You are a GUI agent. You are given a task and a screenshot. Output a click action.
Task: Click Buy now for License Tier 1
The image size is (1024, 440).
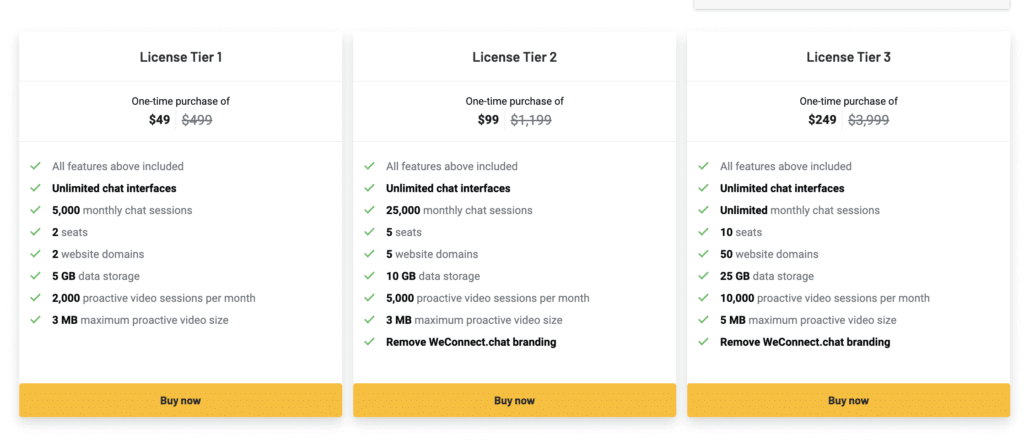(x=180, y=400)
